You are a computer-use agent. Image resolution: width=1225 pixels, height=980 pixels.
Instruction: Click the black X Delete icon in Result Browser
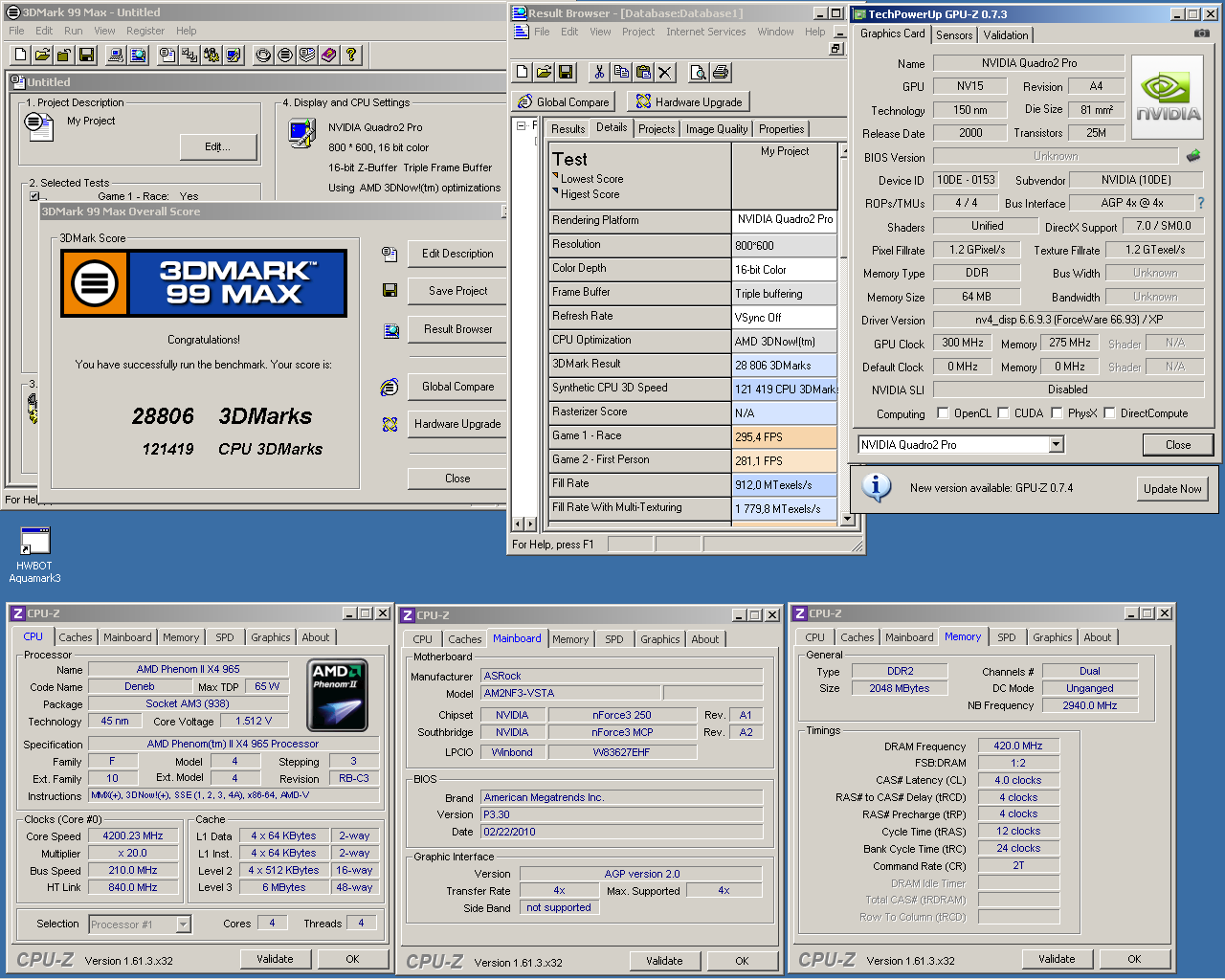665,72
